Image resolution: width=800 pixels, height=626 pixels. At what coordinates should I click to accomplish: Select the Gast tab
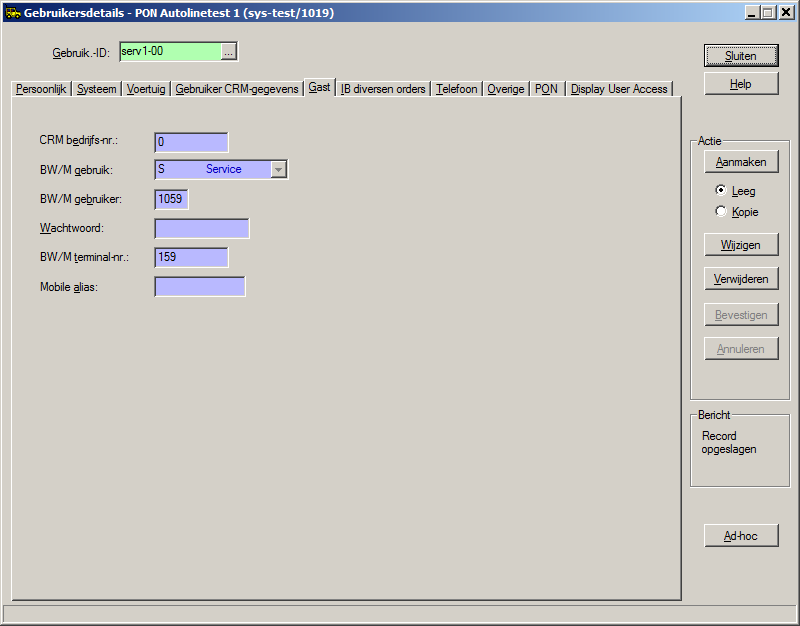coord(319,87)
